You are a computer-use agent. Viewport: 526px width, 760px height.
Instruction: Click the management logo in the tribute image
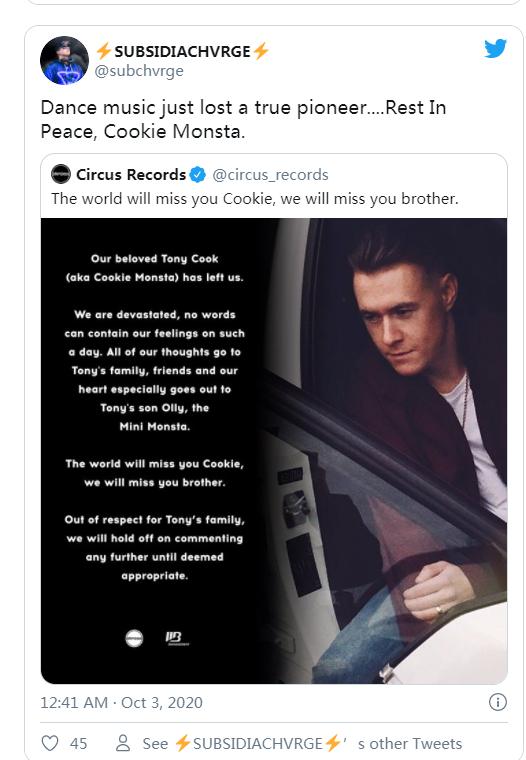pyautogui.click(x=177, y=638)
